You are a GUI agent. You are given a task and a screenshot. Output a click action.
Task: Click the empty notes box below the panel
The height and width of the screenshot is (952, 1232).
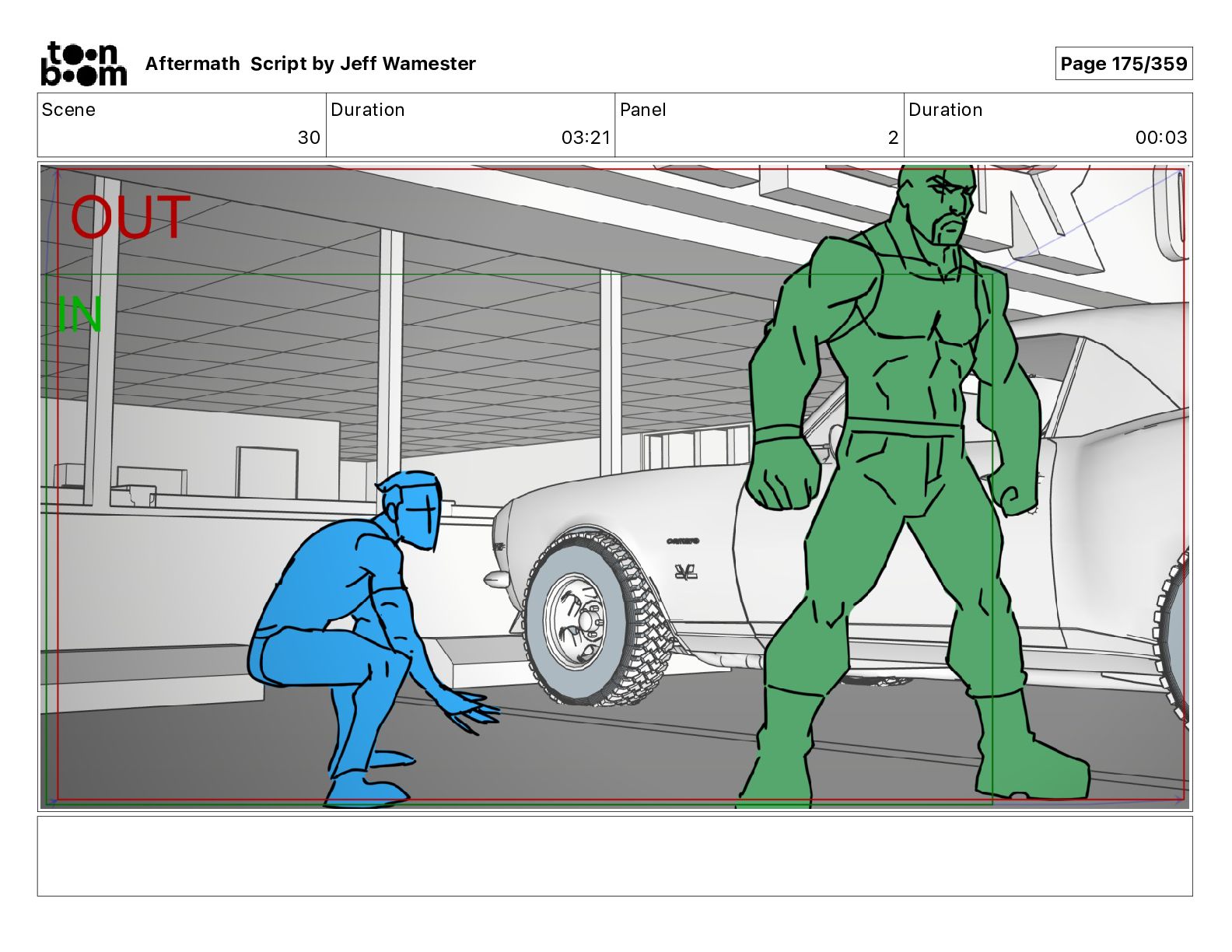[614, 856]
